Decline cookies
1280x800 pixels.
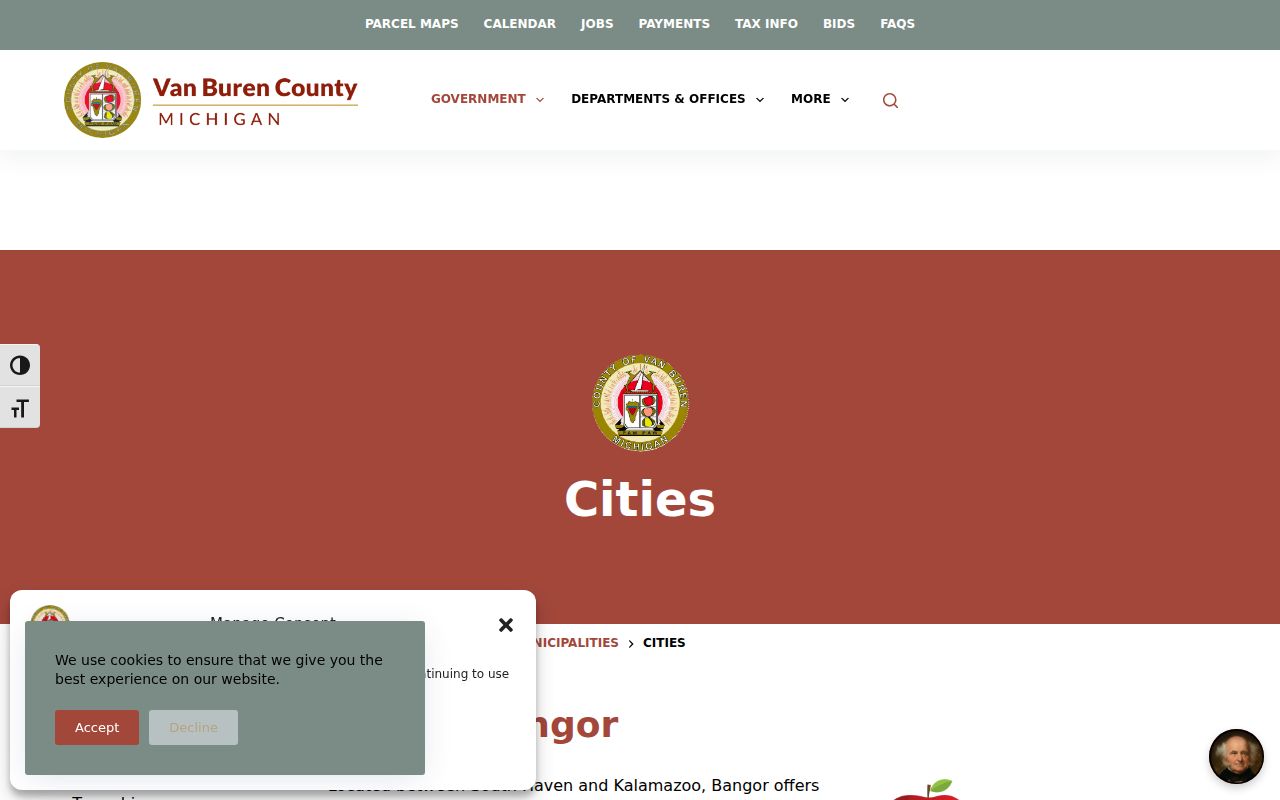pos(193,728)
